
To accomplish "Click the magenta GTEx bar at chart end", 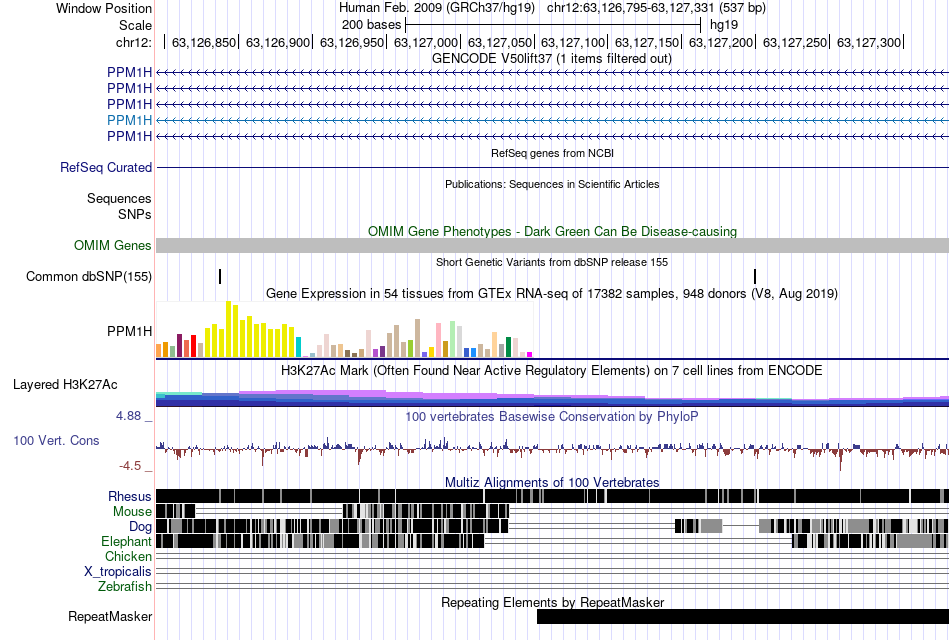I will pyautogui.click(x=529, y=355).
